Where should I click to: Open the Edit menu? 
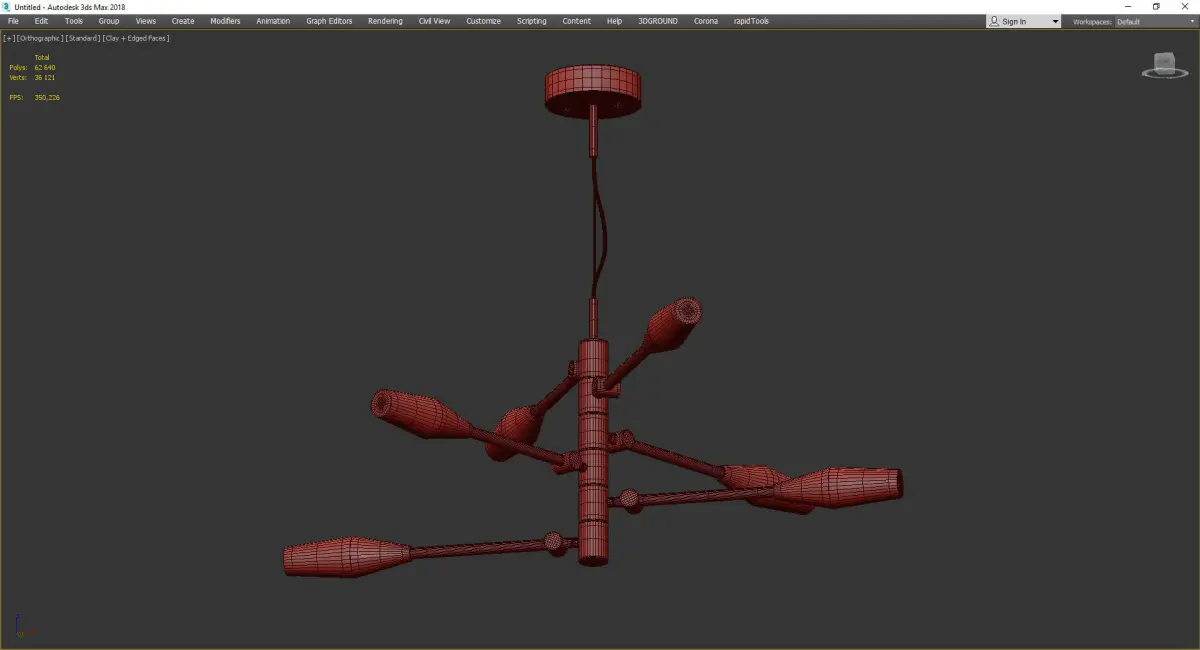point(41,21)
